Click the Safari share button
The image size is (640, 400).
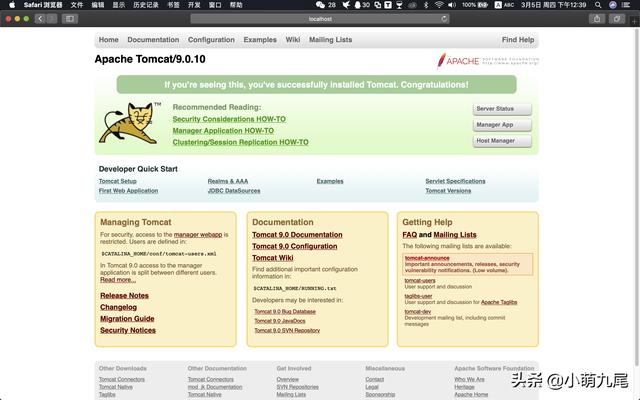pyautogui.click(x=597, y=19)
